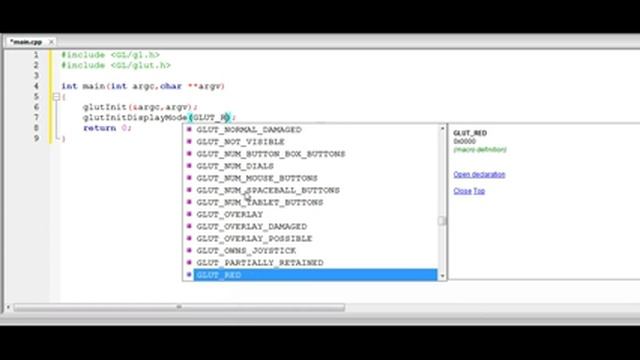Click the Close link in tooltip
Viewport: 640px width, 360px height.
(462, 191)
